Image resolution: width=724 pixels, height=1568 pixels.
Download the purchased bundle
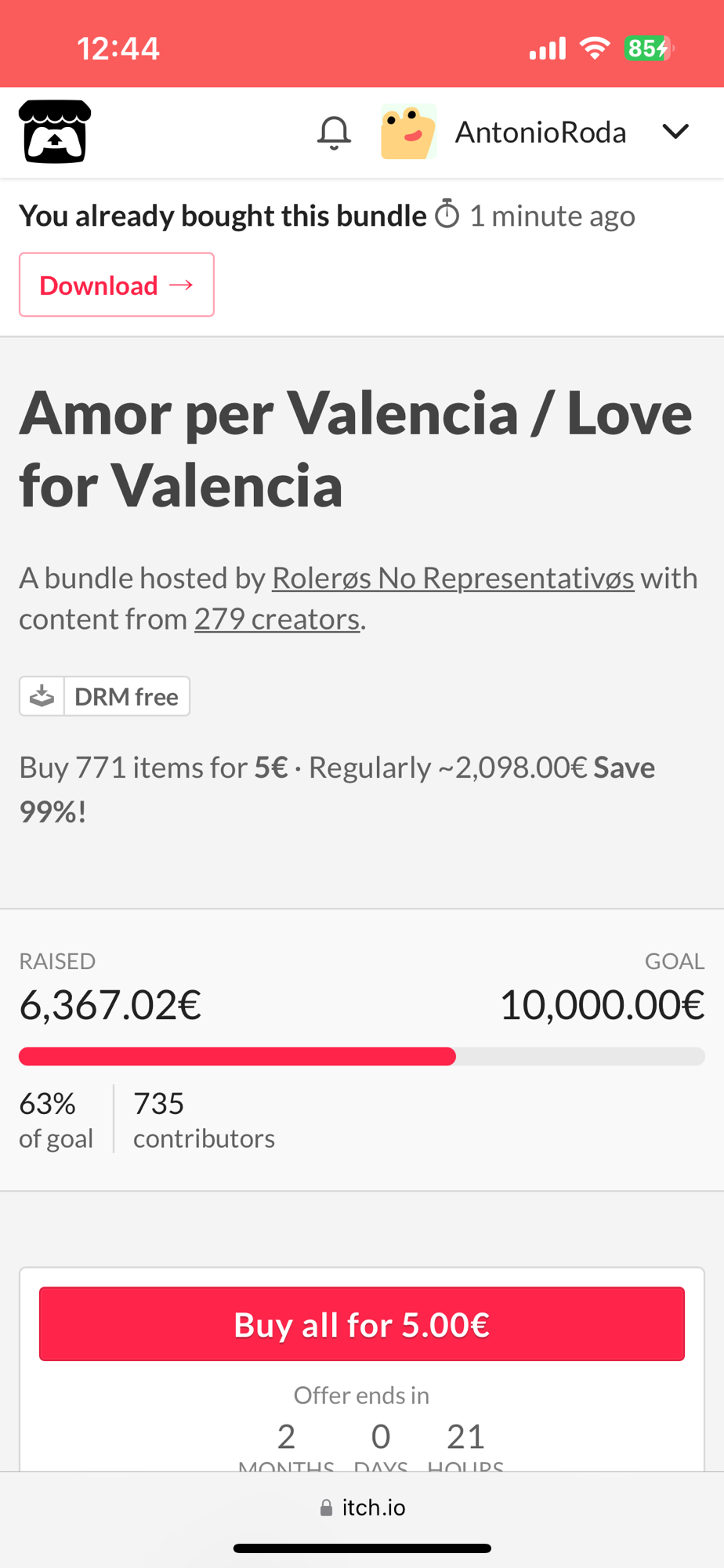click(x=117, y=285)
